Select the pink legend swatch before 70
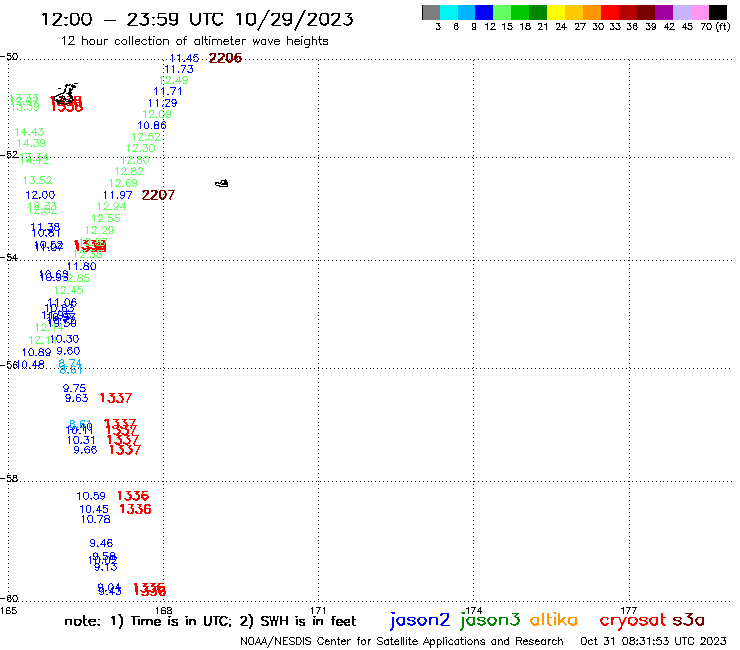The width and height of the screenshot is (740, 650). tap(699, 12)
